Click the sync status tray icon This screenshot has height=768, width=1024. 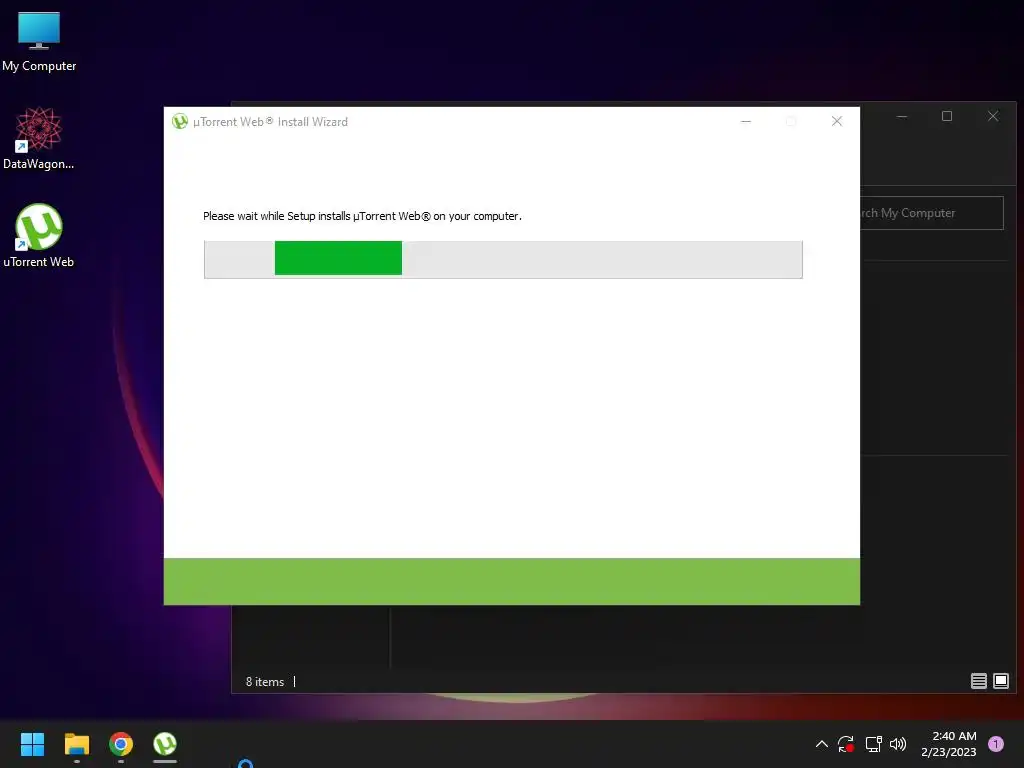(846, 744)
